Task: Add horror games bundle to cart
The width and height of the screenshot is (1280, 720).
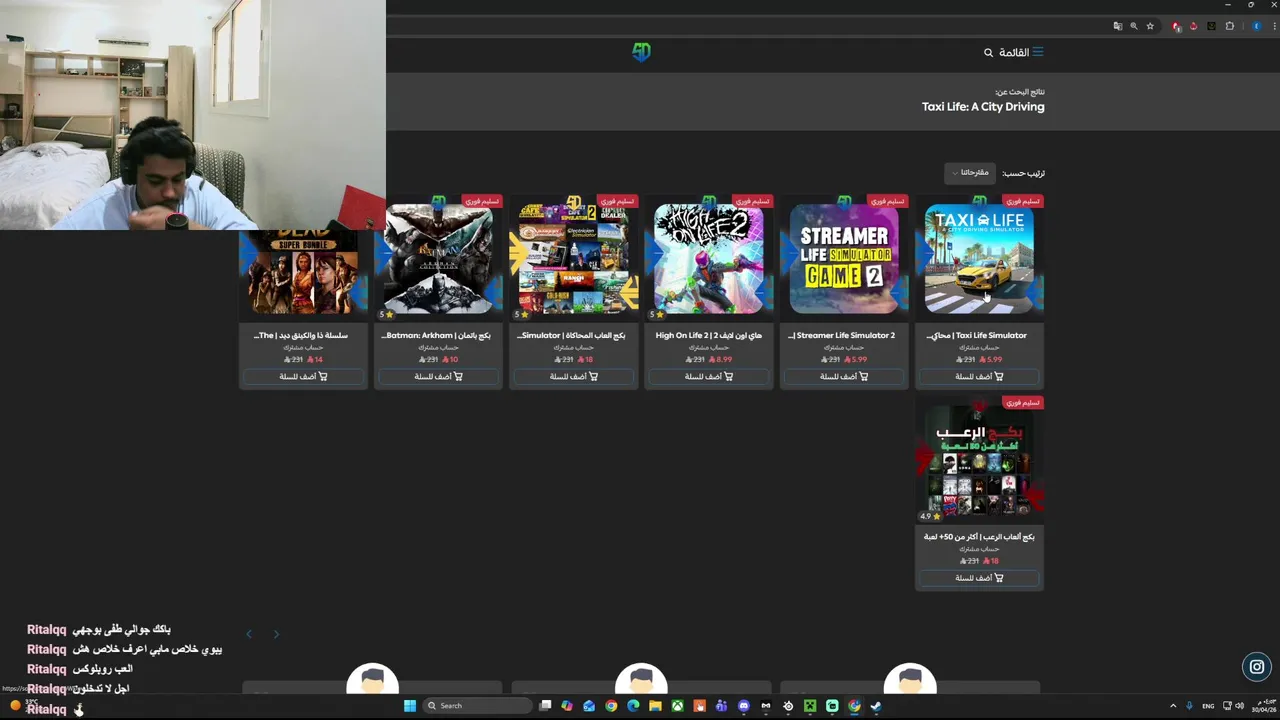Action: pyautogui.click(x=979, y=578)
